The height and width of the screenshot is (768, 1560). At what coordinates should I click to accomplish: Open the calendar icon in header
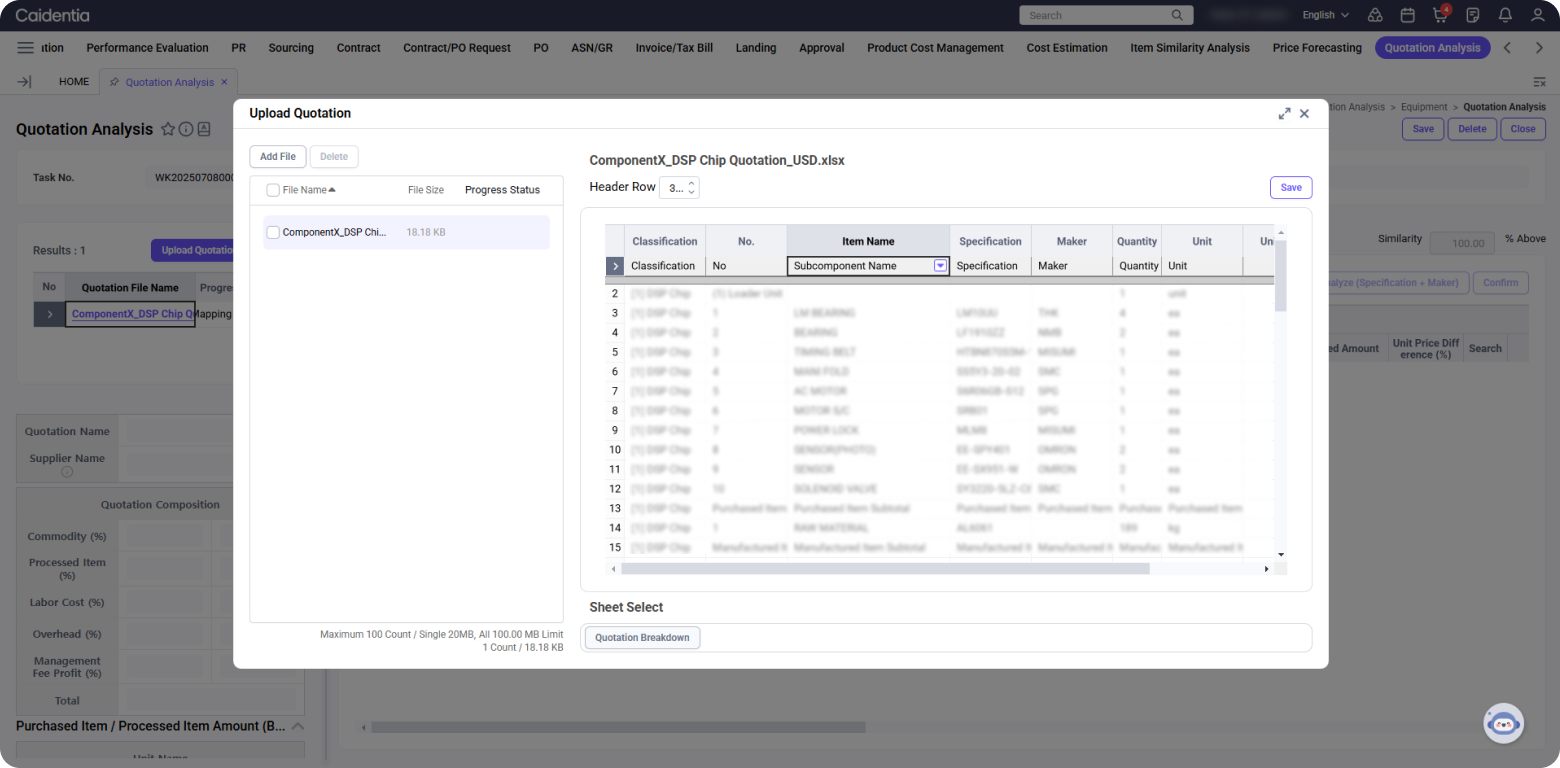tap(1407, 15)
